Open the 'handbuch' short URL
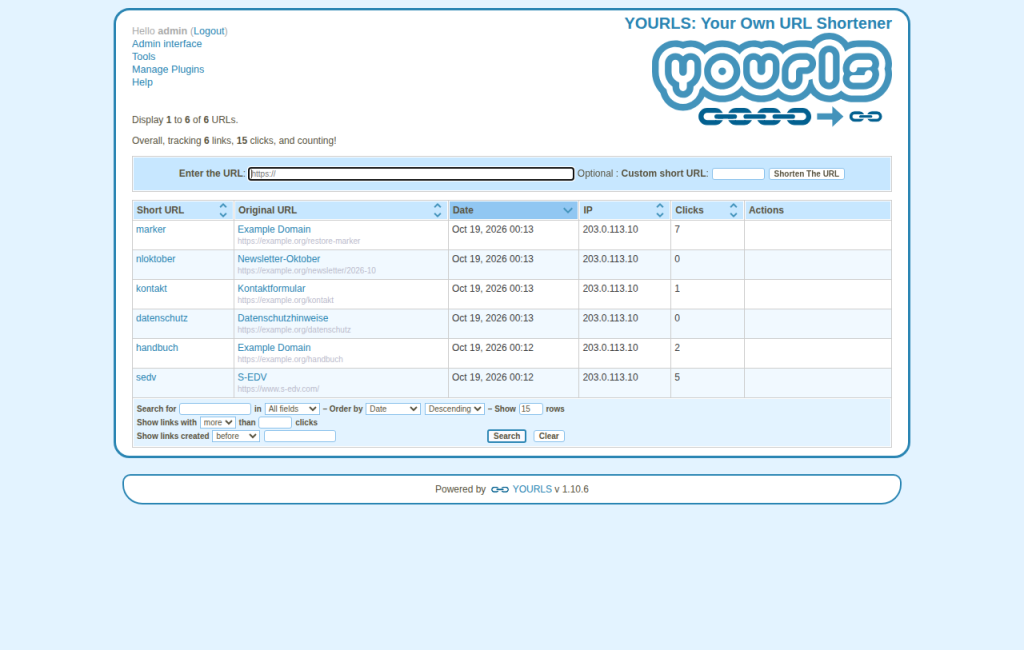 pos(157,348)
